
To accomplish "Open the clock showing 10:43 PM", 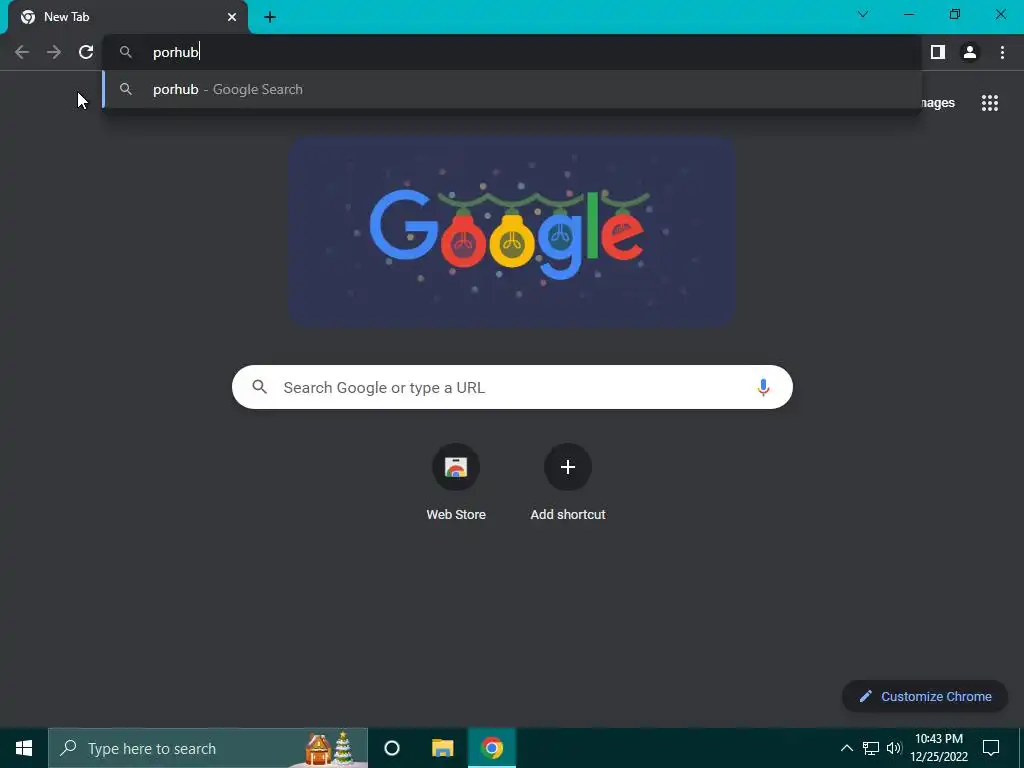I will coord(939,748).
